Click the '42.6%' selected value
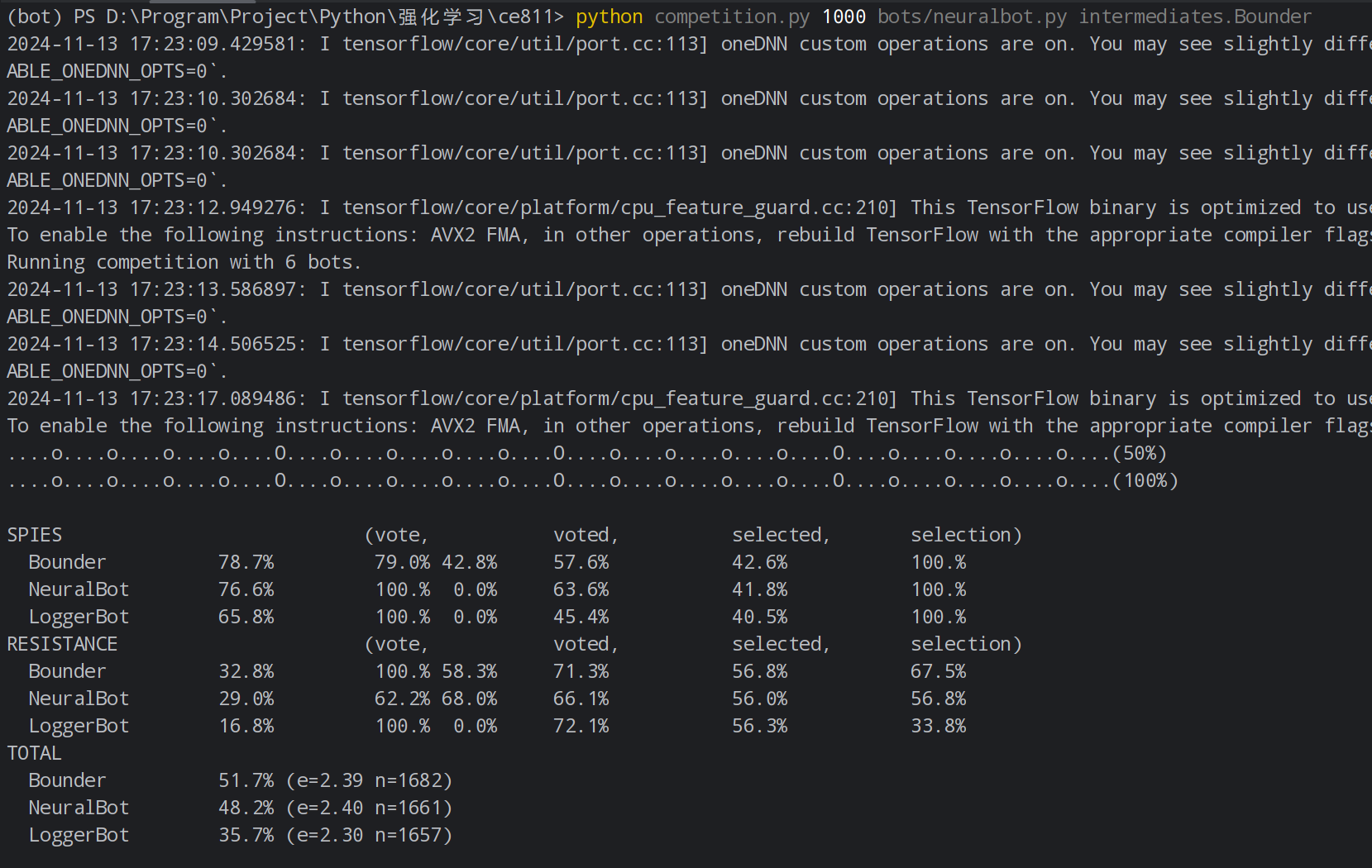Image resolution: width=1372 pixels, height=868 pixels. [760, 562]
